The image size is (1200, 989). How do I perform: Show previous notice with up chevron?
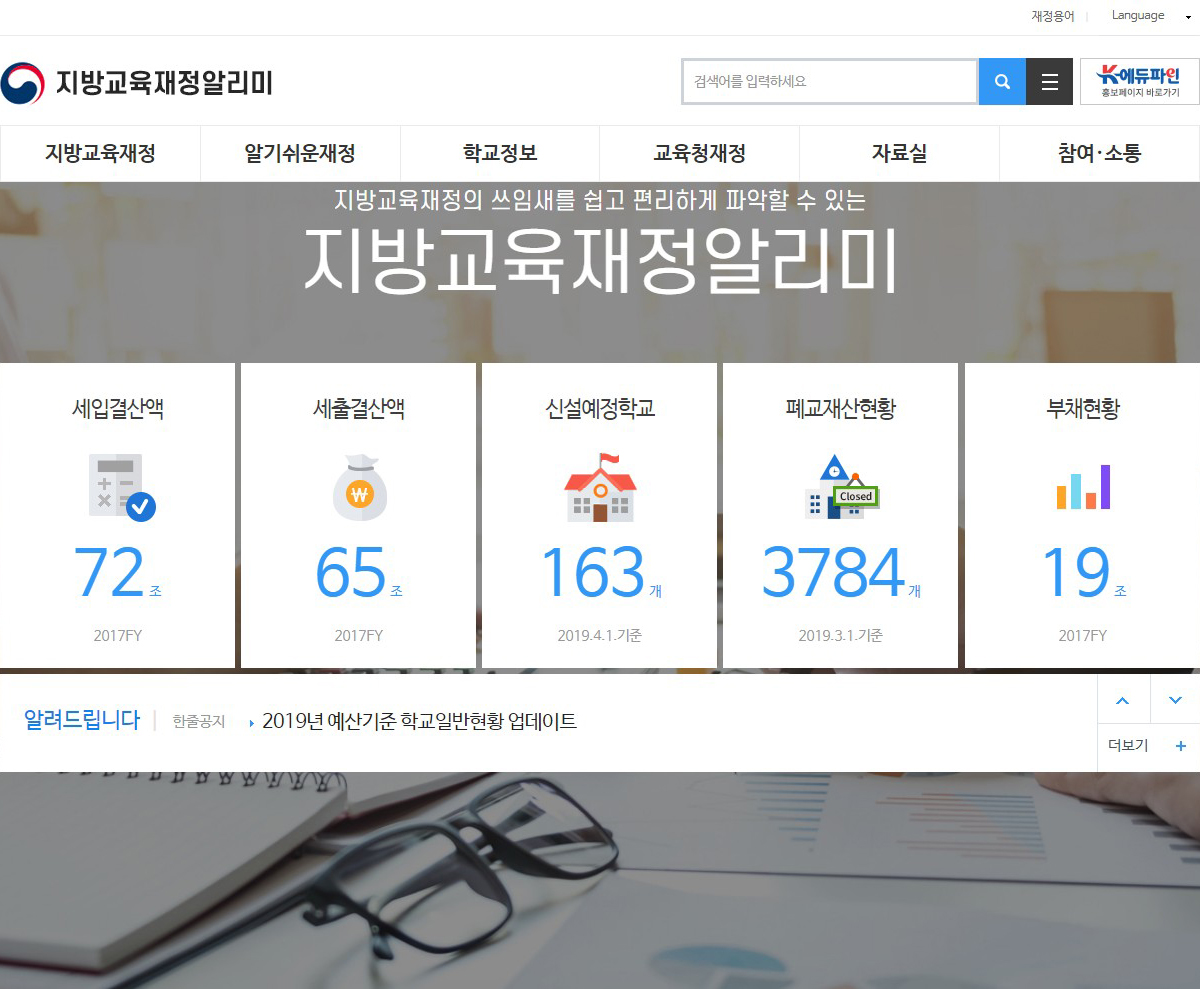pyautogui.click(x=1123, y=700)
